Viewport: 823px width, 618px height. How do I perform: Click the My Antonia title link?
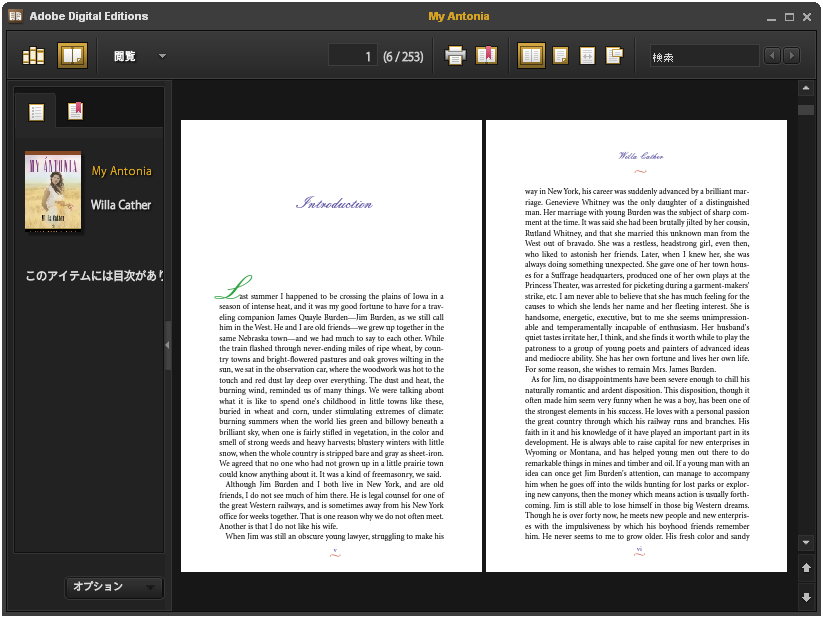[x=121, y=171]
